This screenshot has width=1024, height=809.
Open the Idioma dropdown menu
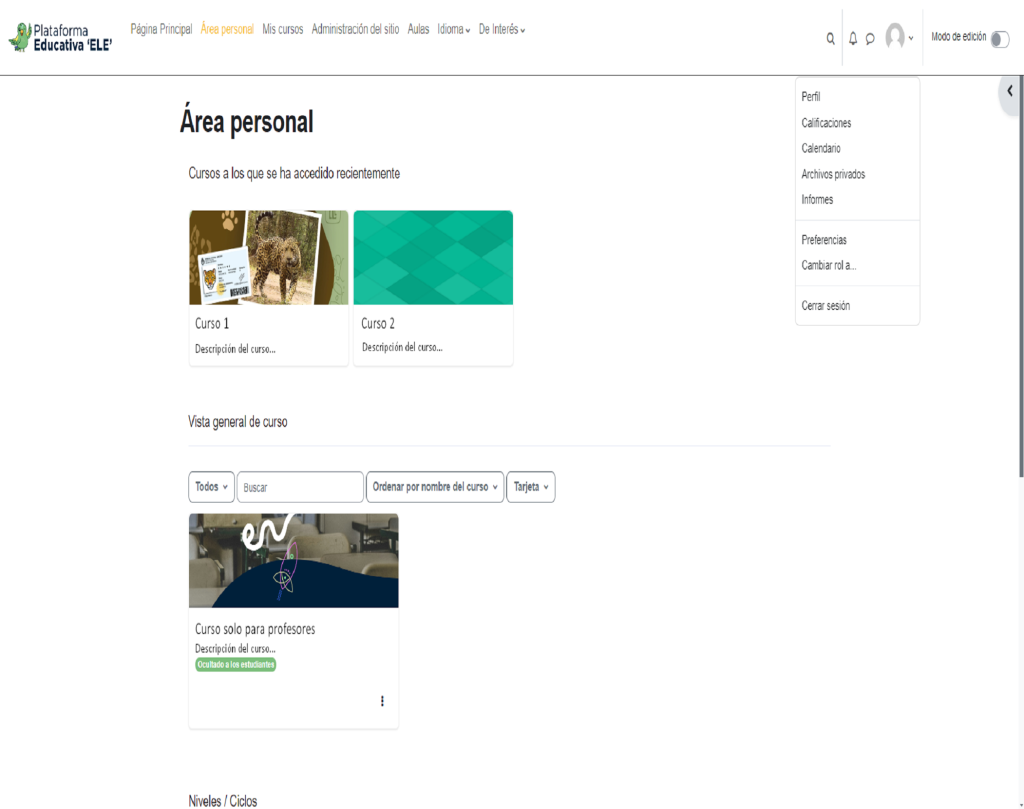pos(453,30)
